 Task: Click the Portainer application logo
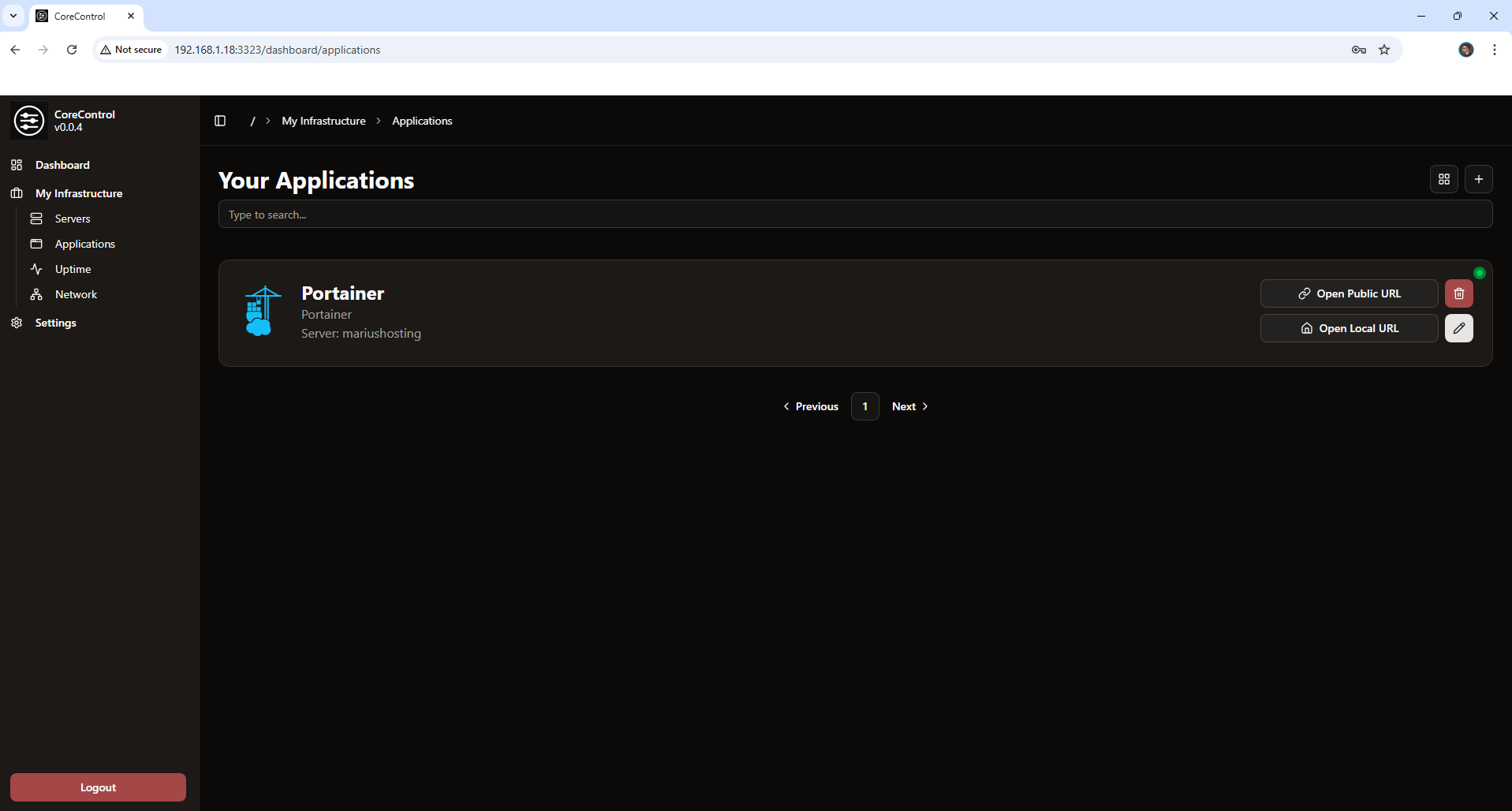pyautogui.click(x=262, y=312)
